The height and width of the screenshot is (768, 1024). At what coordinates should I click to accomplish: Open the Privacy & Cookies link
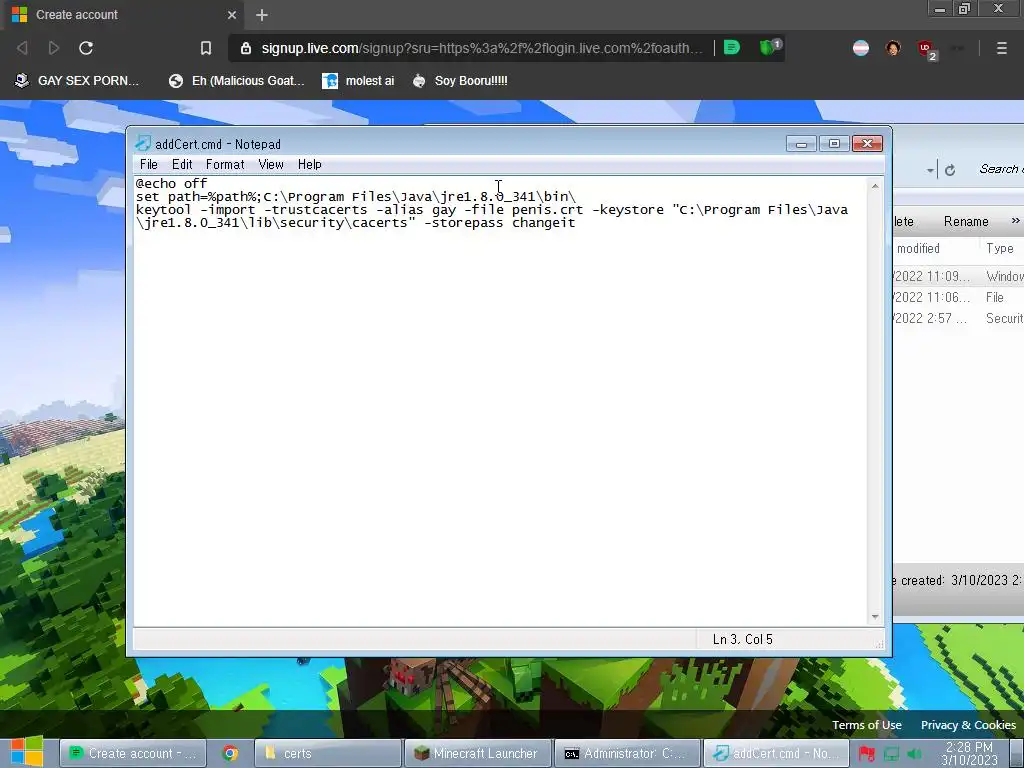tap(968, 725)
